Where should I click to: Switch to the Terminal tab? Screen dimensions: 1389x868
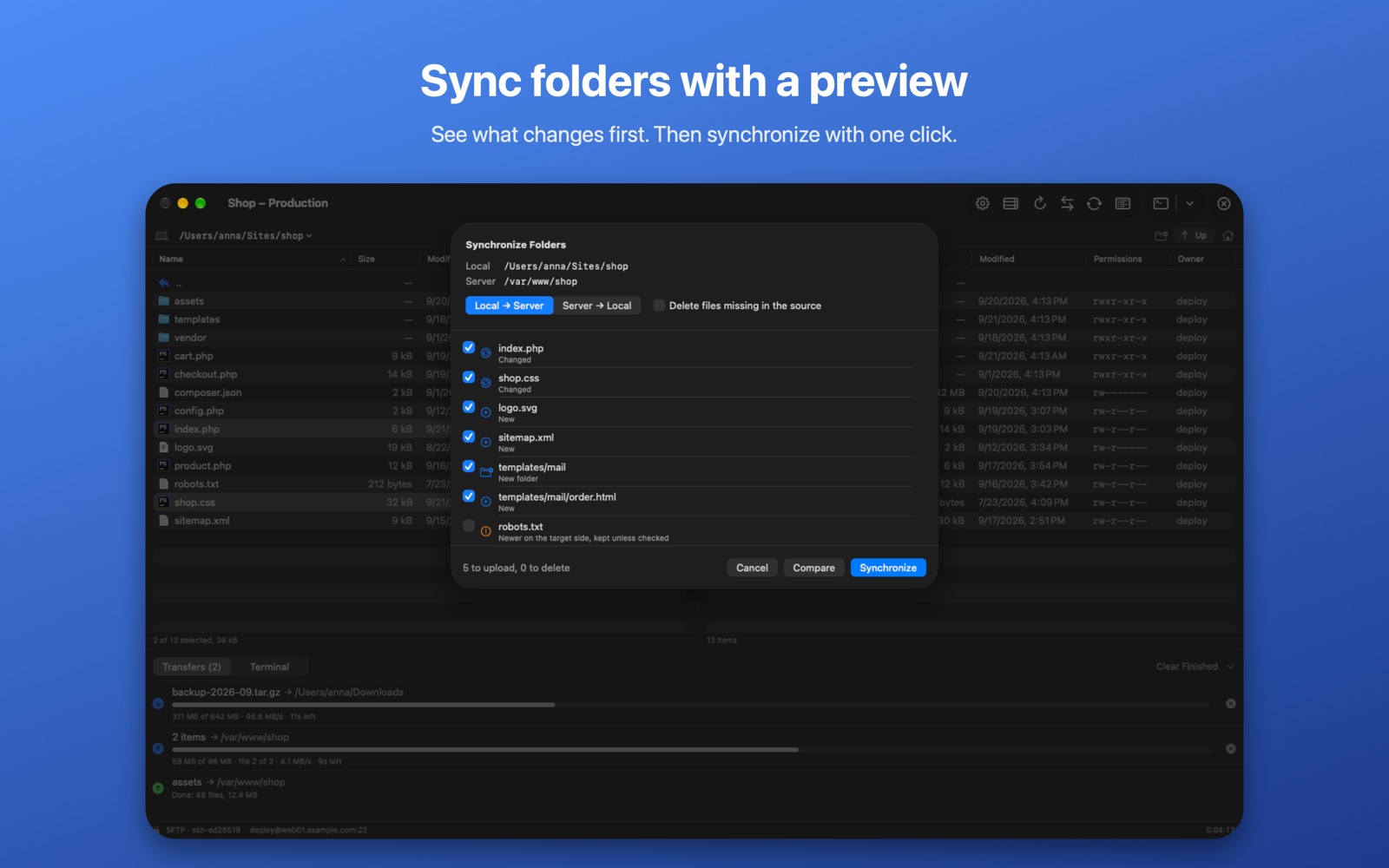point(269,667)
